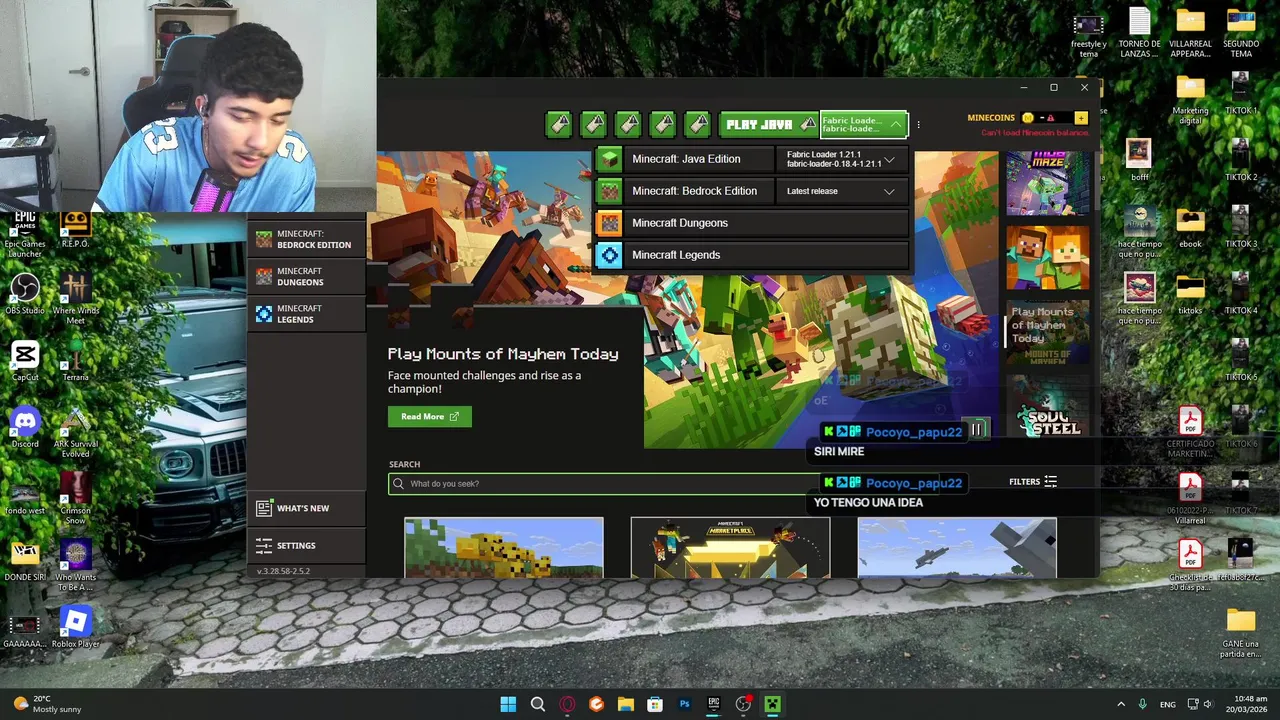Open the Minecraft: Bedrock Edition sidebar tab
Image resolution: width=1280 pixels, height=720 pixels.
point(307,239)
